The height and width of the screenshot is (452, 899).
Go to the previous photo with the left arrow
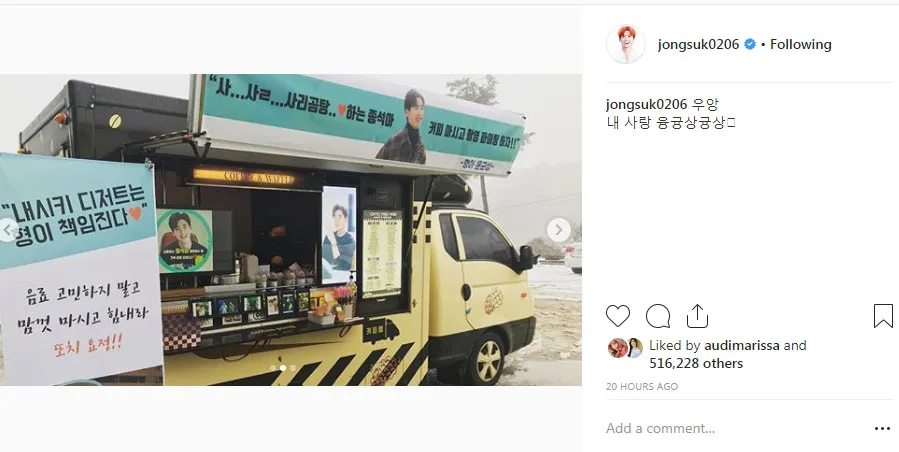[8, 230]
